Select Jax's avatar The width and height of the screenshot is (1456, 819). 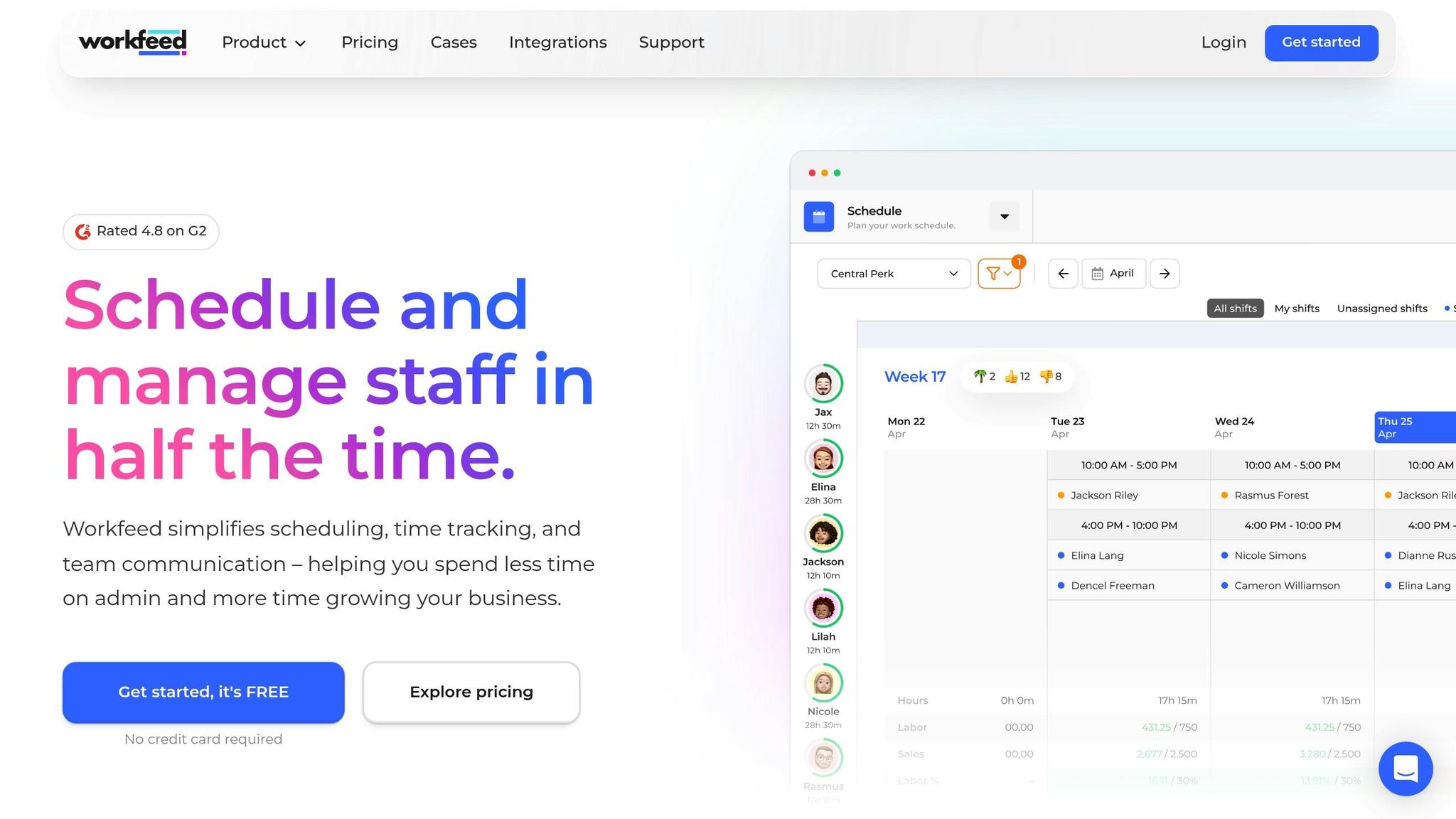pos(823,383)
